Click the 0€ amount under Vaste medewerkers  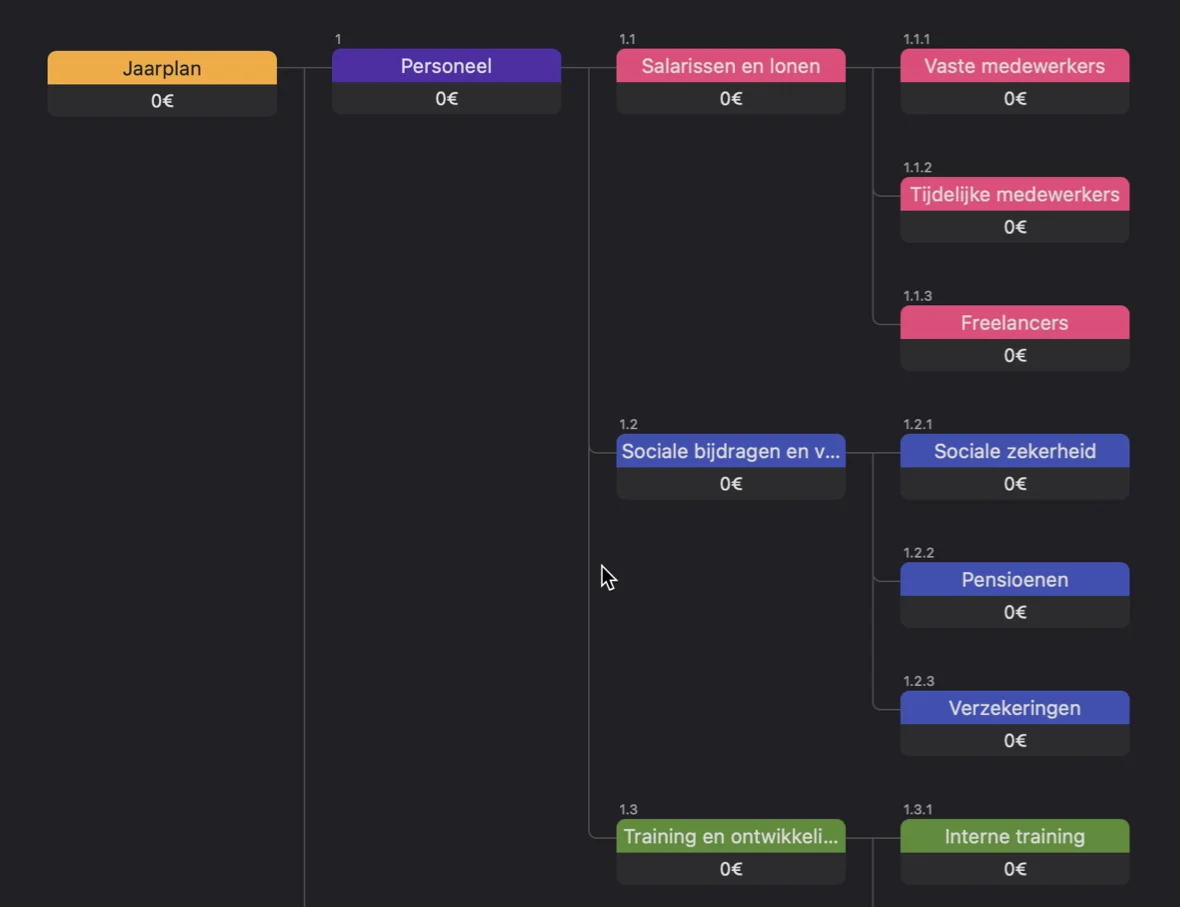pos(1014,99)
